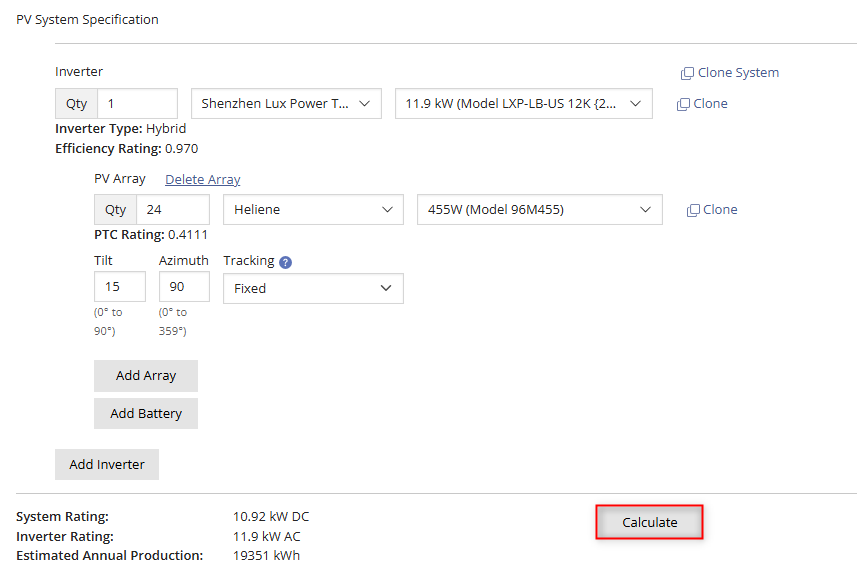
Task: Expand the 455W panel model dropdown
Action: (539, 210)
